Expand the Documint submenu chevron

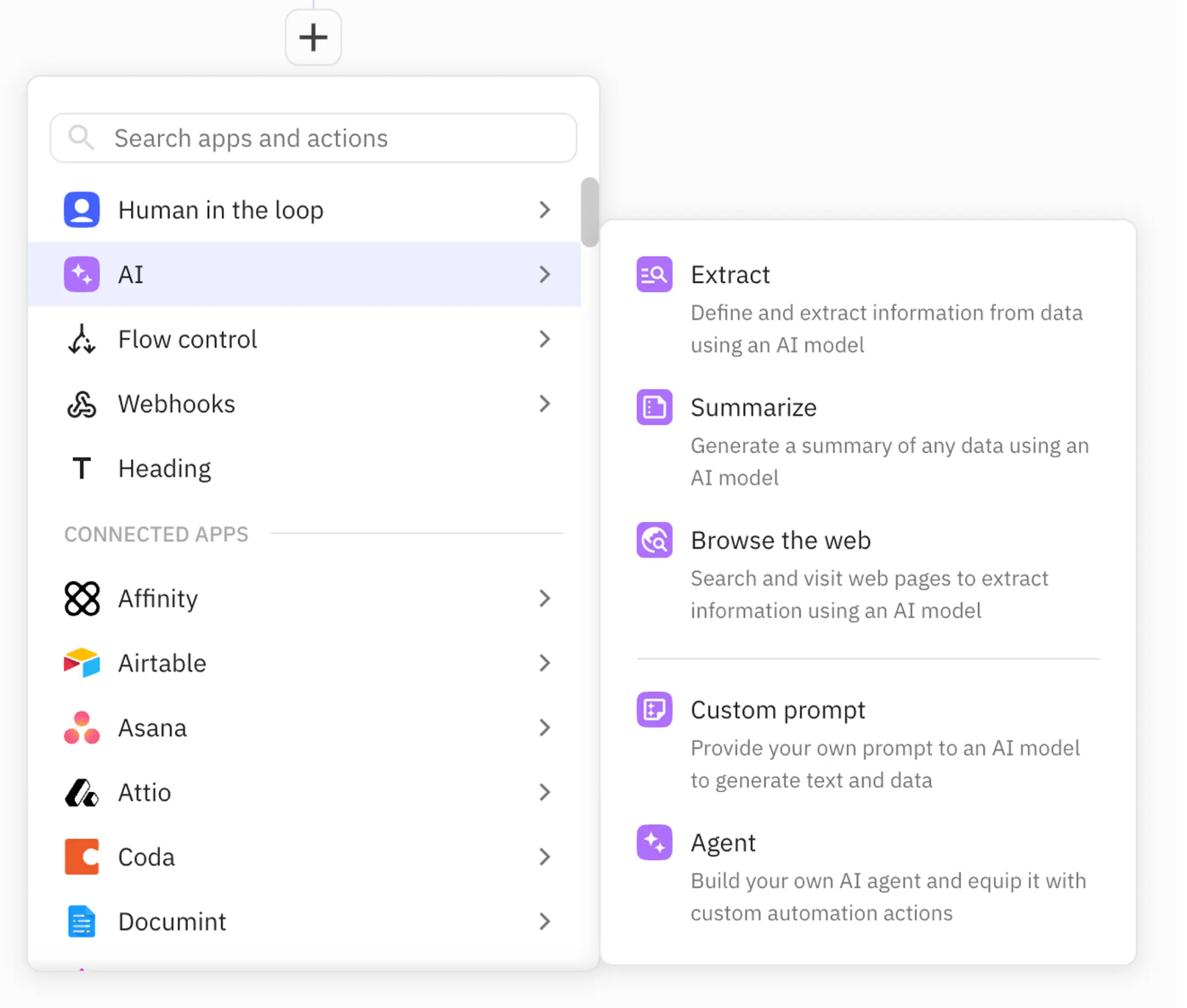545,921
